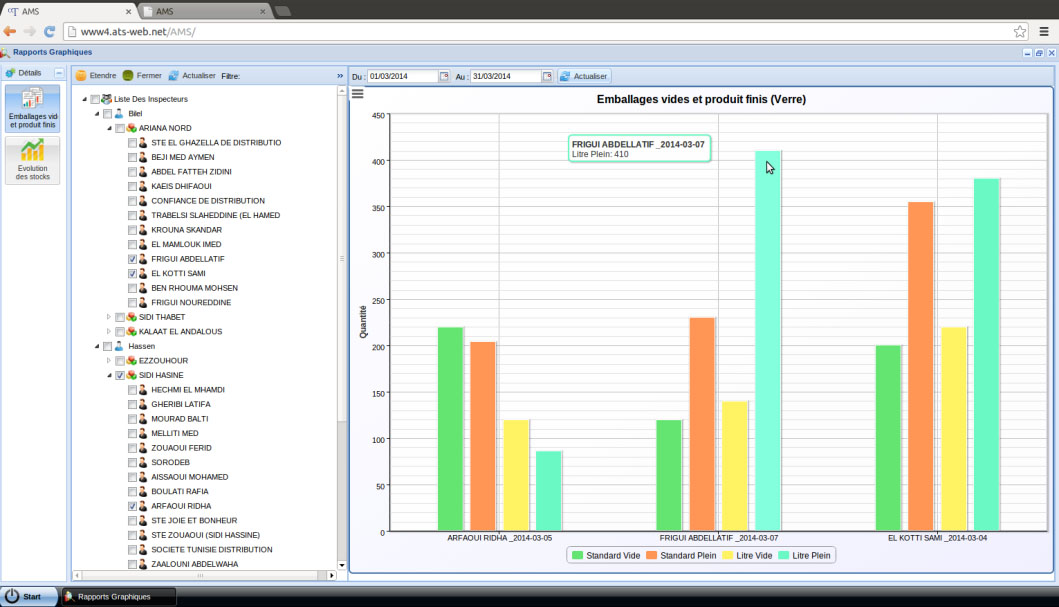Viewport: 1059px width, 607px height.
Task: Select Emballages vid et produit finis report
Action: (32, 108)
